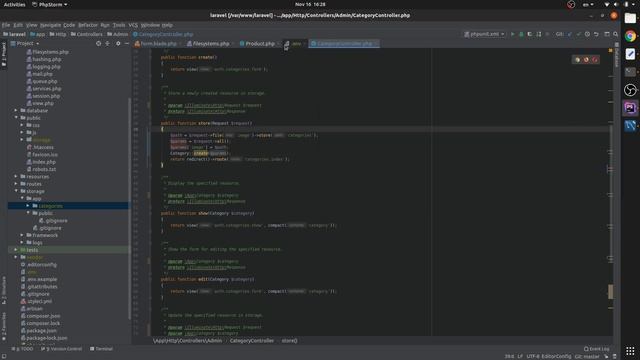Update project with the blue Git arrow icon

pyautogui.click(x=570, y=34)
